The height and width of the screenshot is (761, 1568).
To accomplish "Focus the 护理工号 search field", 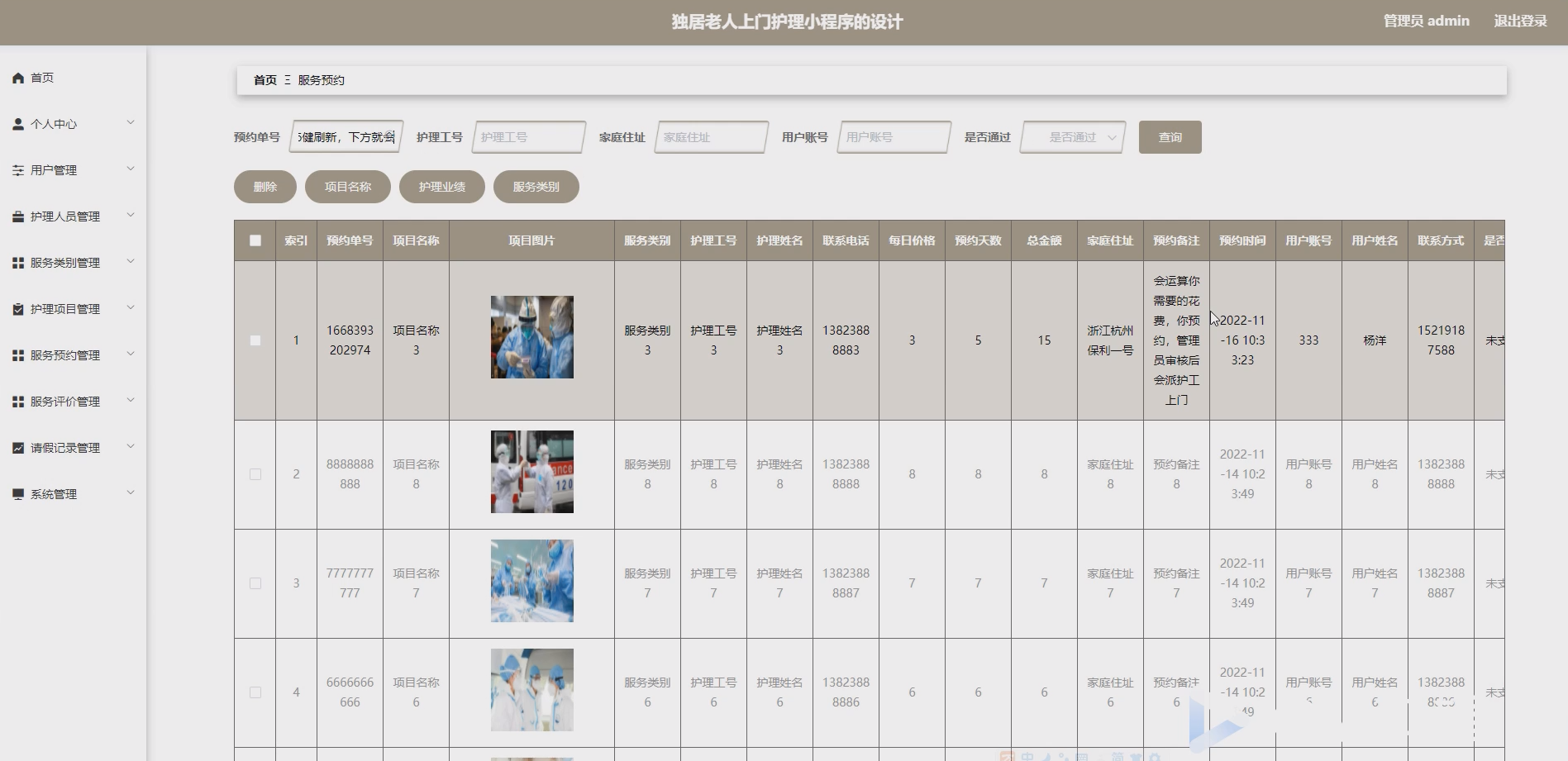I will (x=529, y=137).
